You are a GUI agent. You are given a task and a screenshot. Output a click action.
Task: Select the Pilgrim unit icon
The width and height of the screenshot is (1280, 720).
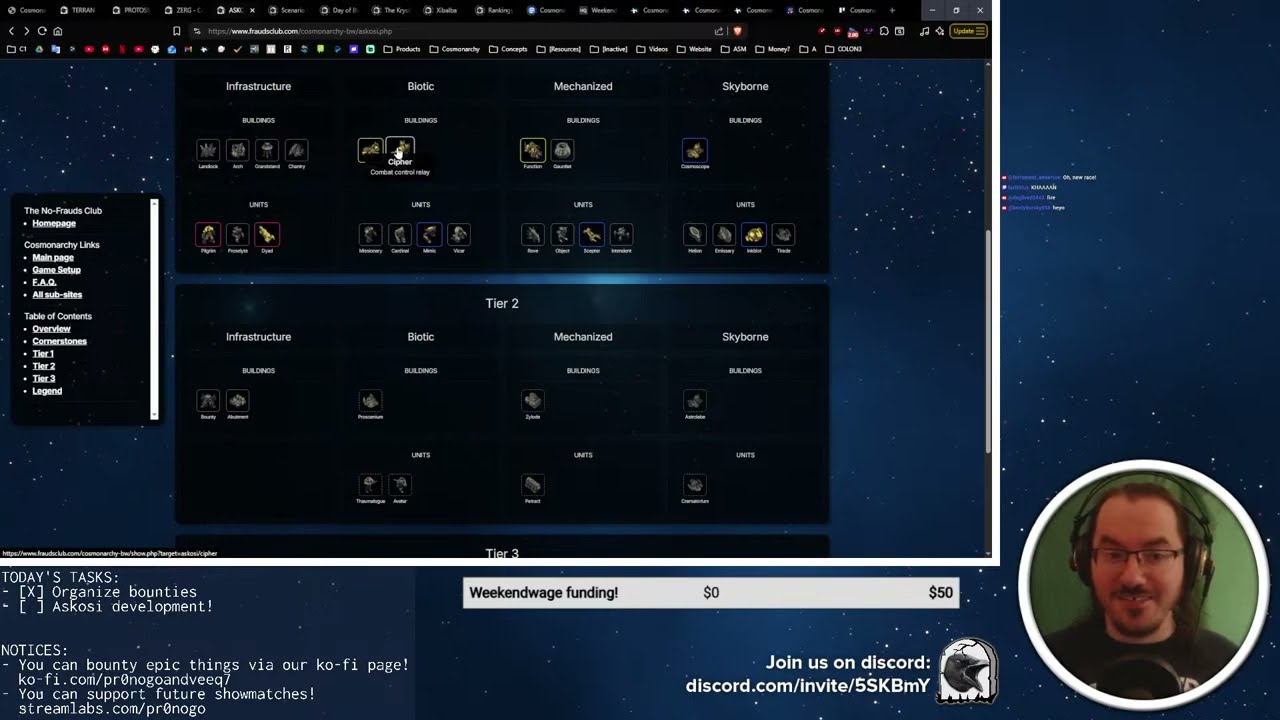pyautogui.click(x=208, y=234)
